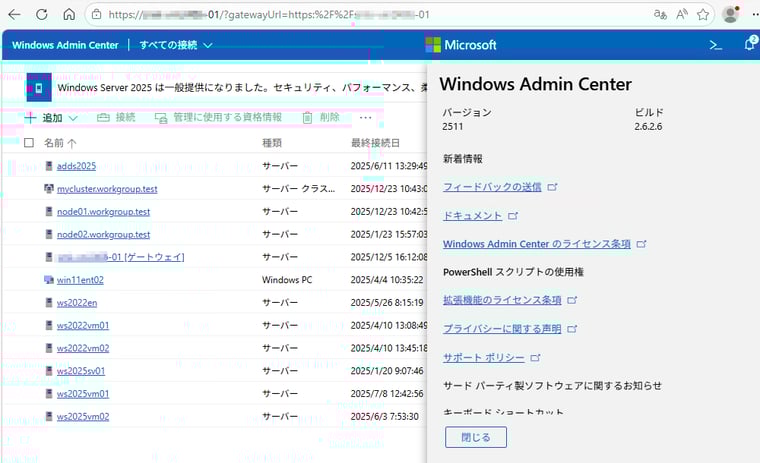Click the cluster icon beside mycluster.workgroup.test
Screen dimensions: 760x463
pyautogui.click(x=48, y=189)
